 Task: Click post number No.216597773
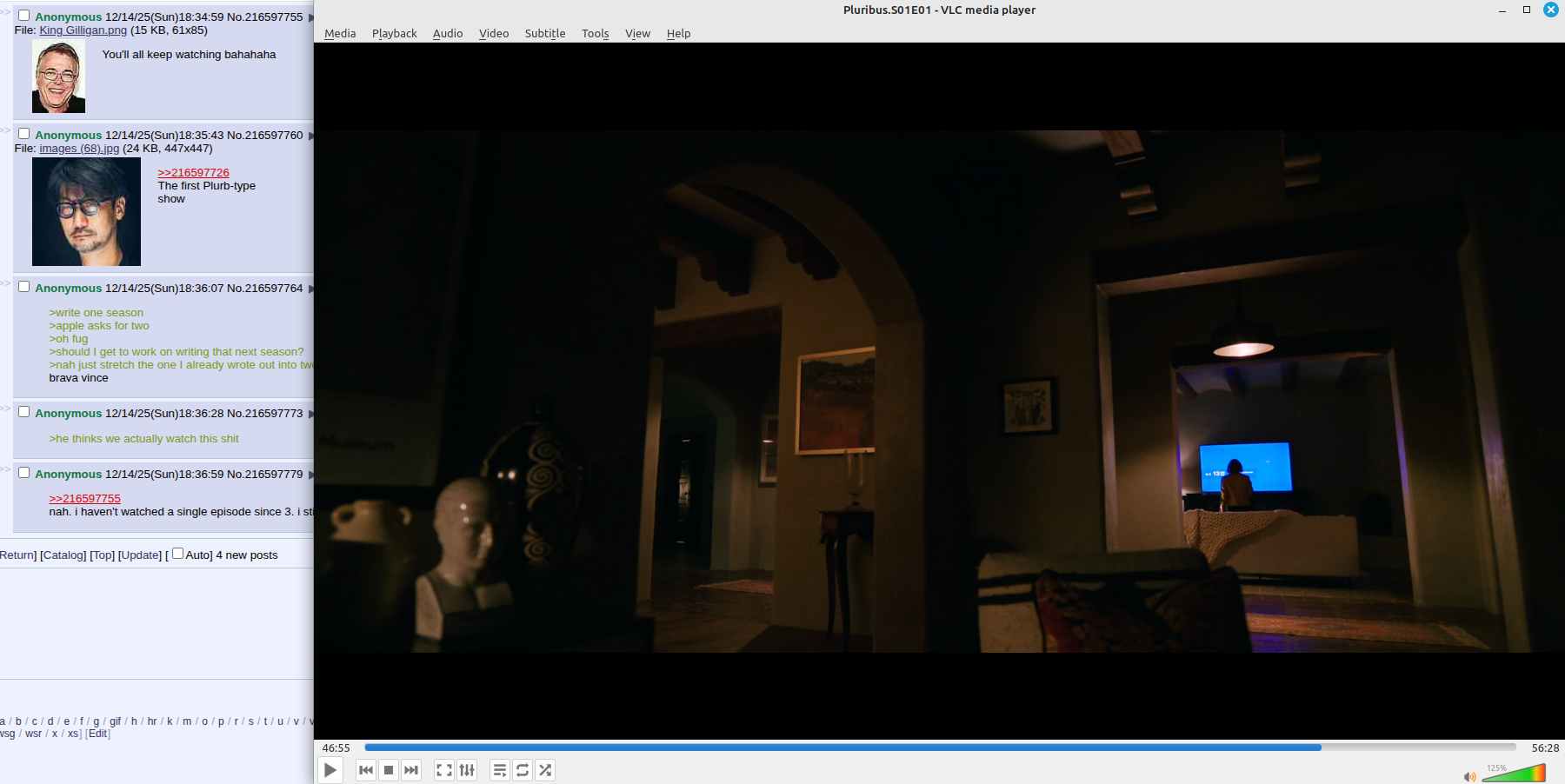[x=265, y=414]
